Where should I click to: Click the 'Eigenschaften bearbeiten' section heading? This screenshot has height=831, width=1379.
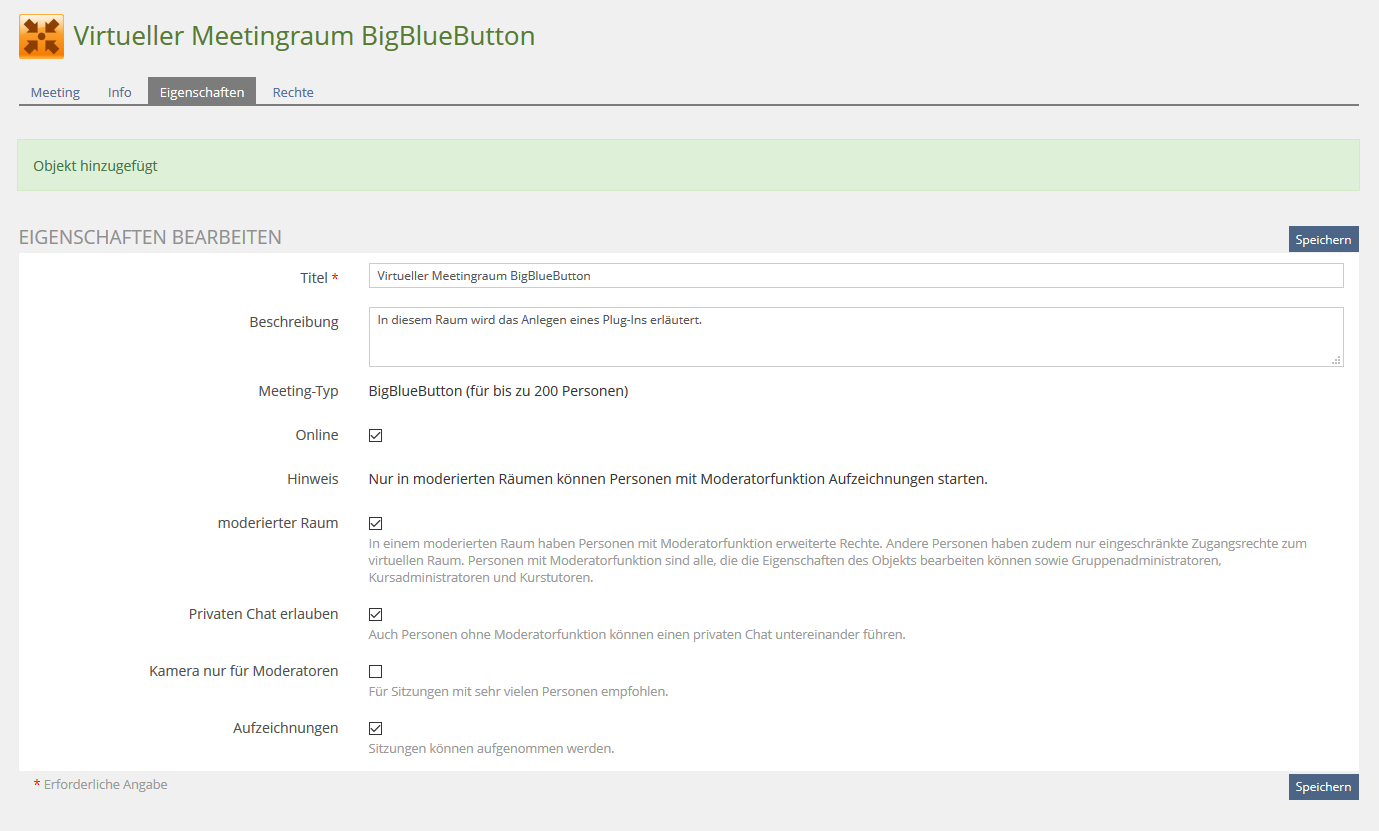pyautogui.click(x=150, y=238)
